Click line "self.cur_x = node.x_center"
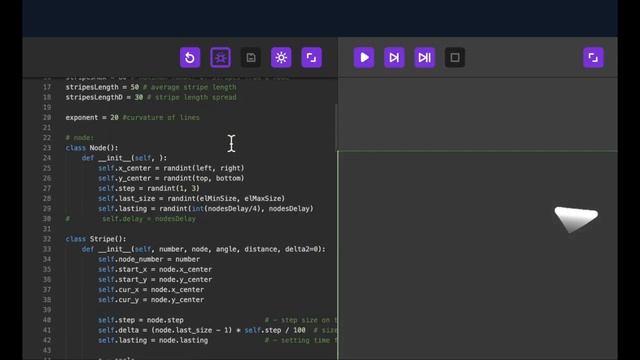Image resolution: width=640 pixels, height=360 pixels. 151,290
